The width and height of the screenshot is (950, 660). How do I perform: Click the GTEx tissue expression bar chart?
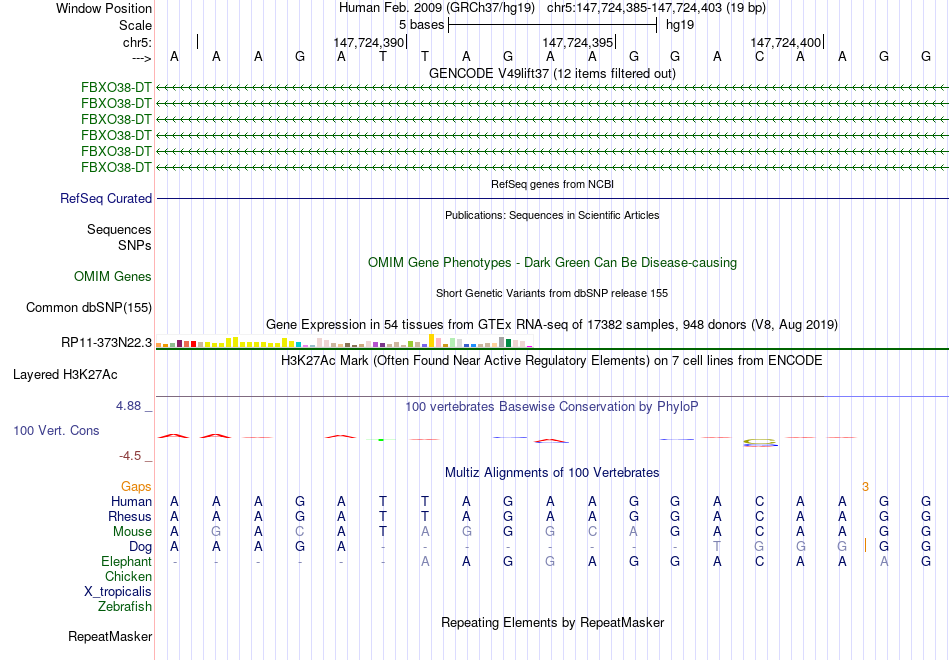pyautogui.click(x=344, y=341)
